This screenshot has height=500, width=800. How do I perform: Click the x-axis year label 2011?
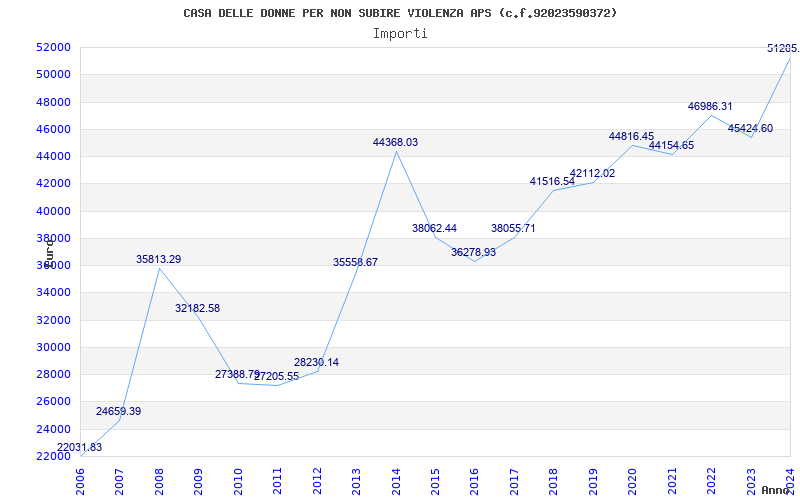click(277, 482)
